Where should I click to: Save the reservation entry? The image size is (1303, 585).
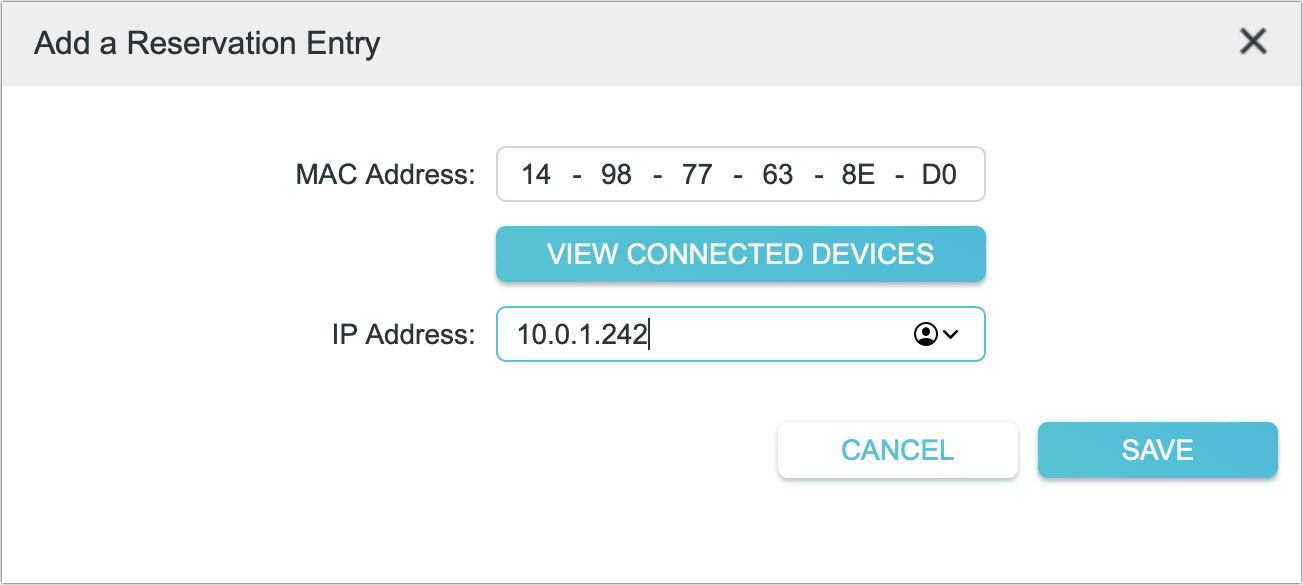point(1157,450)
